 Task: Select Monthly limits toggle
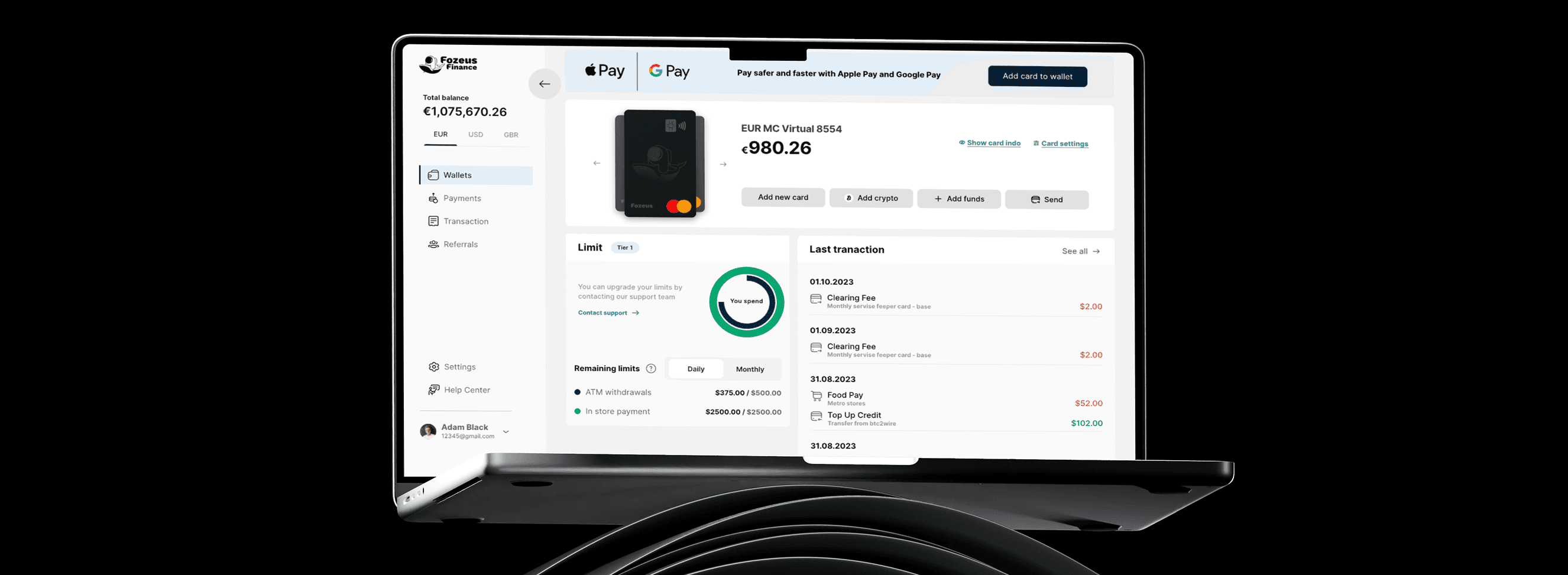(750, 369)
